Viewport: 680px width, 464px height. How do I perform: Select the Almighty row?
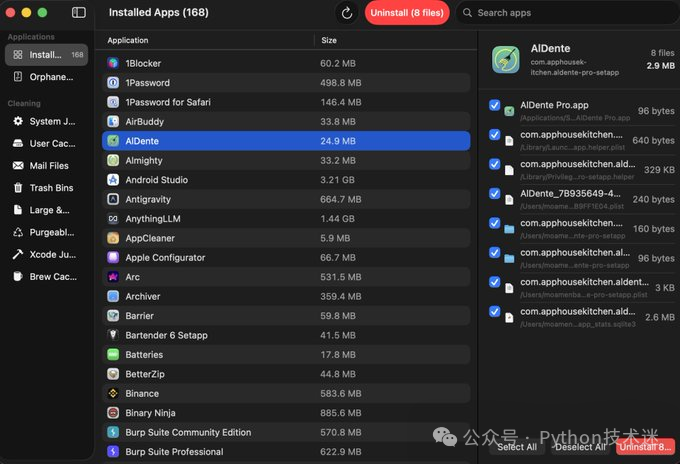click(x=286, y=160)
